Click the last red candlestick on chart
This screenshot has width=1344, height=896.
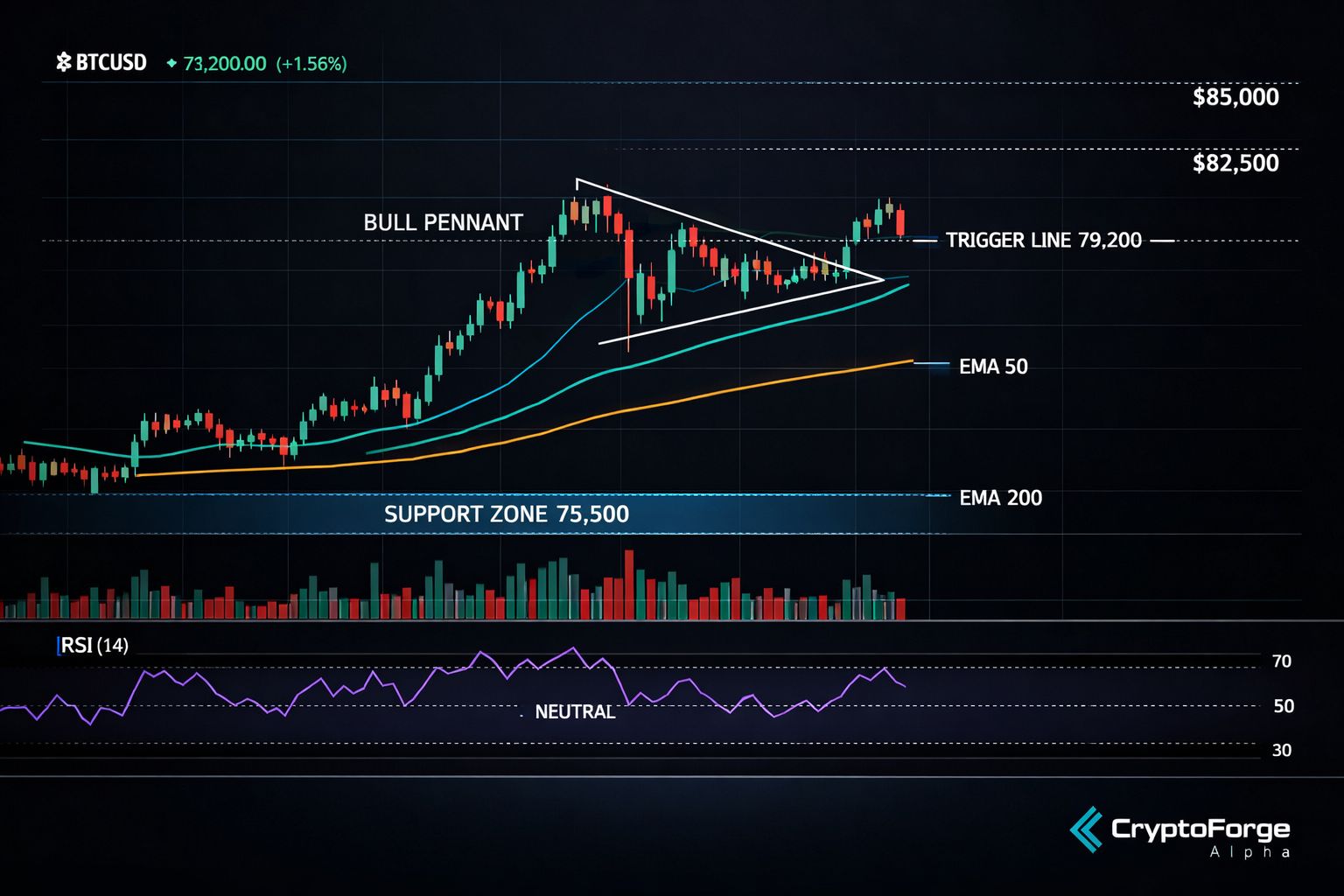point(900,222)
